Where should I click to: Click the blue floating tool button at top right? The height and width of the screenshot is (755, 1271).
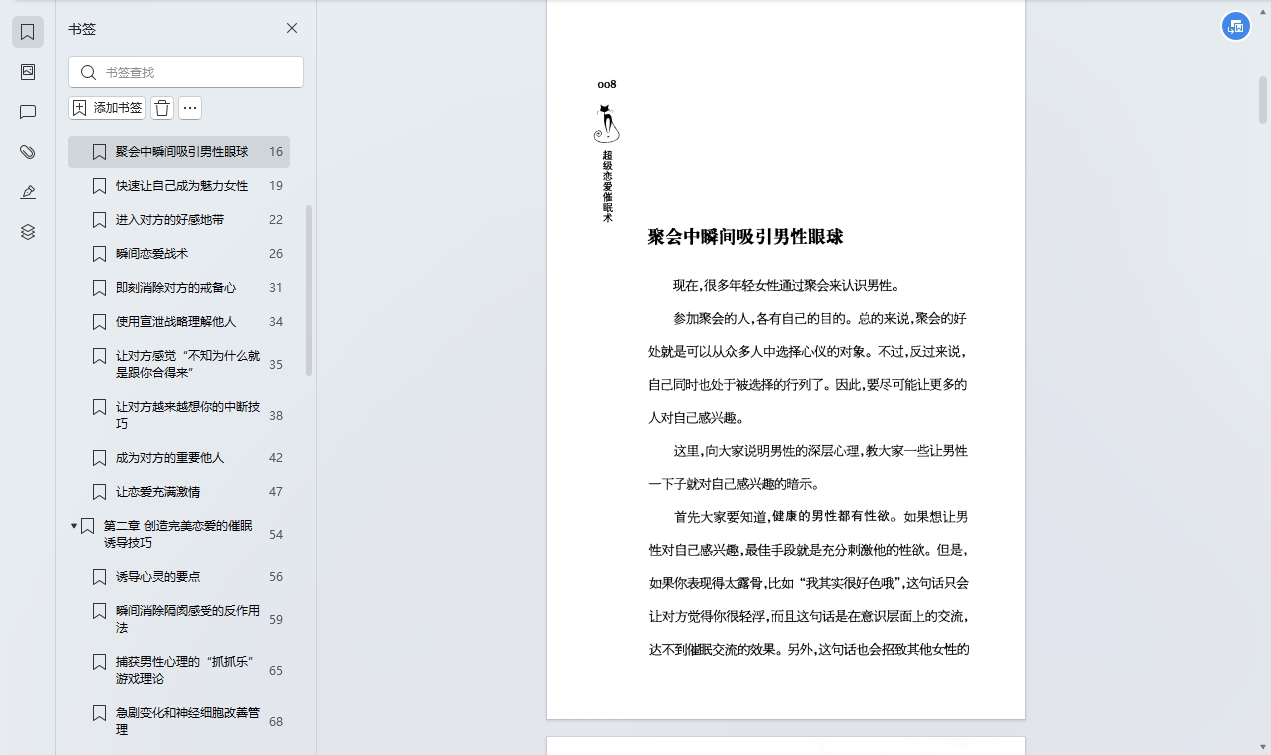tap(1236, 26)
